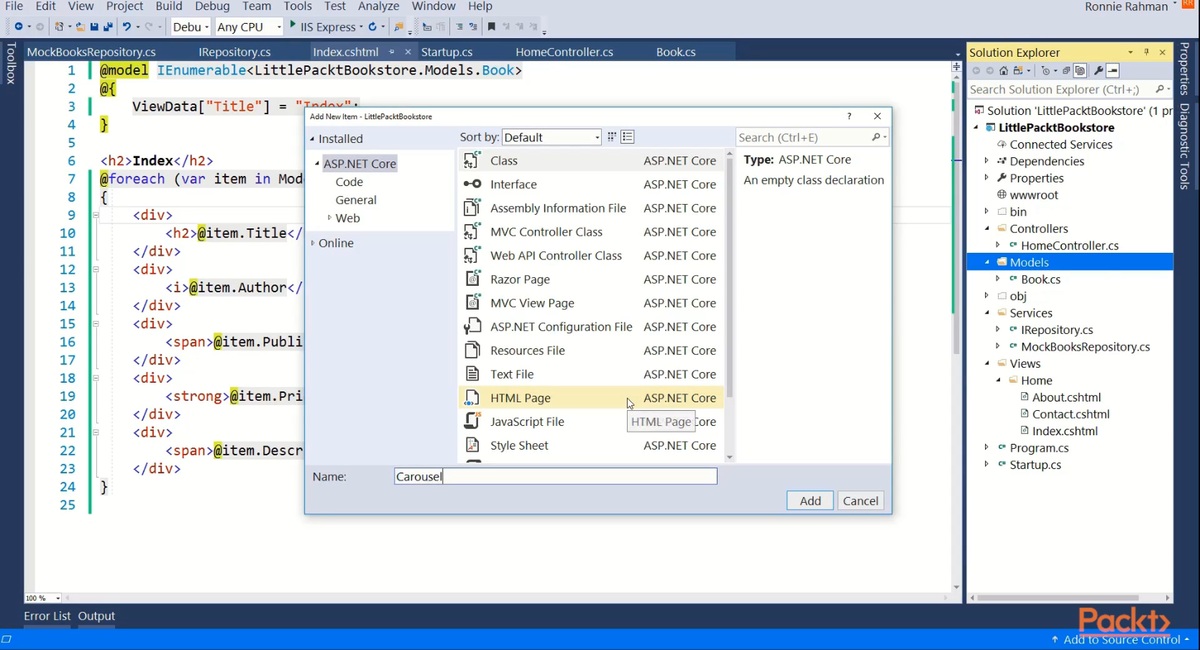Toggle auto-hide pin on Solution Explorer

[1146, 52]
